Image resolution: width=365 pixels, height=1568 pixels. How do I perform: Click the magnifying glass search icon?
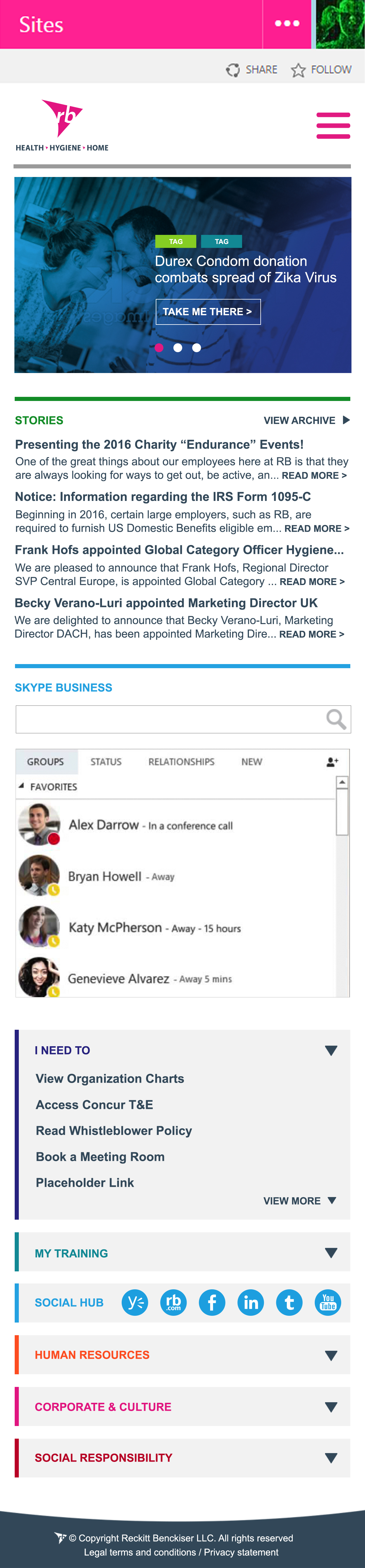[336, 720]
